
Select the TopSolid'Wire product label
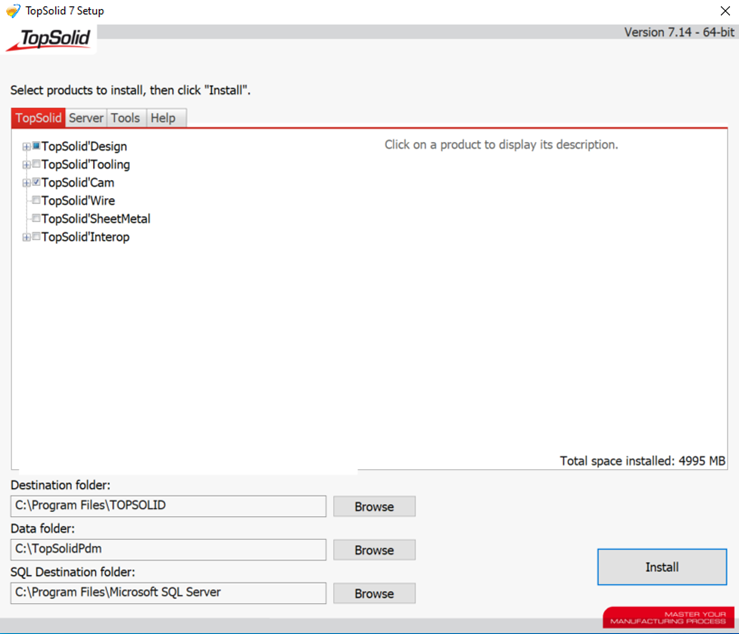(x=78, y=201)
